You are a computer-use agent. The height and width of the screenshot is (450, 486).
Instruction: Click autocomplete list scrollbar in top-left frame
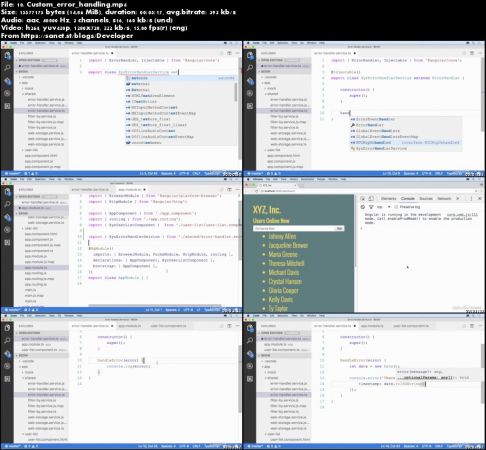[x=236, y=92]
